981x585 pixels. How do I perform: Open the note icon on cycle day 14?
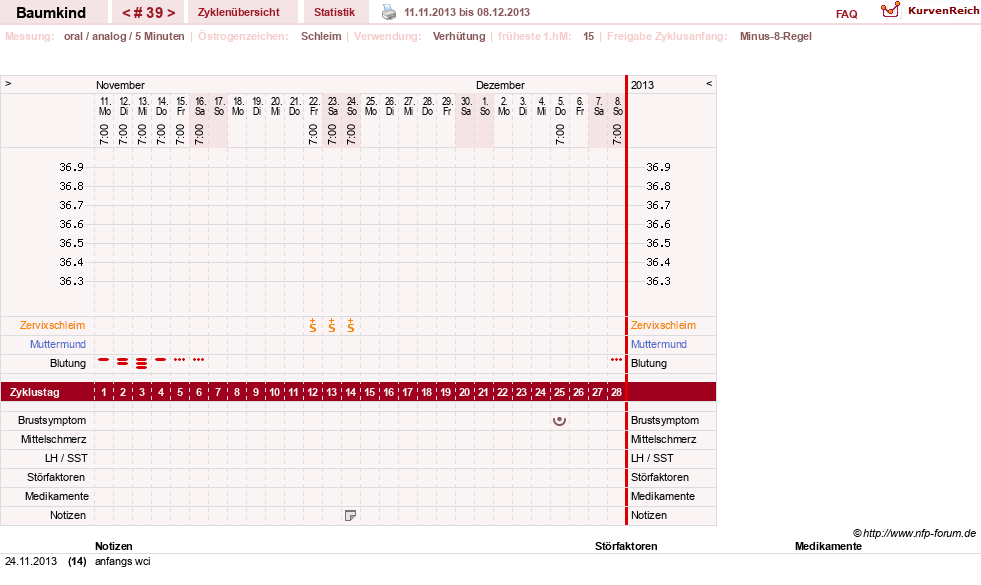(x=350, y=516)
